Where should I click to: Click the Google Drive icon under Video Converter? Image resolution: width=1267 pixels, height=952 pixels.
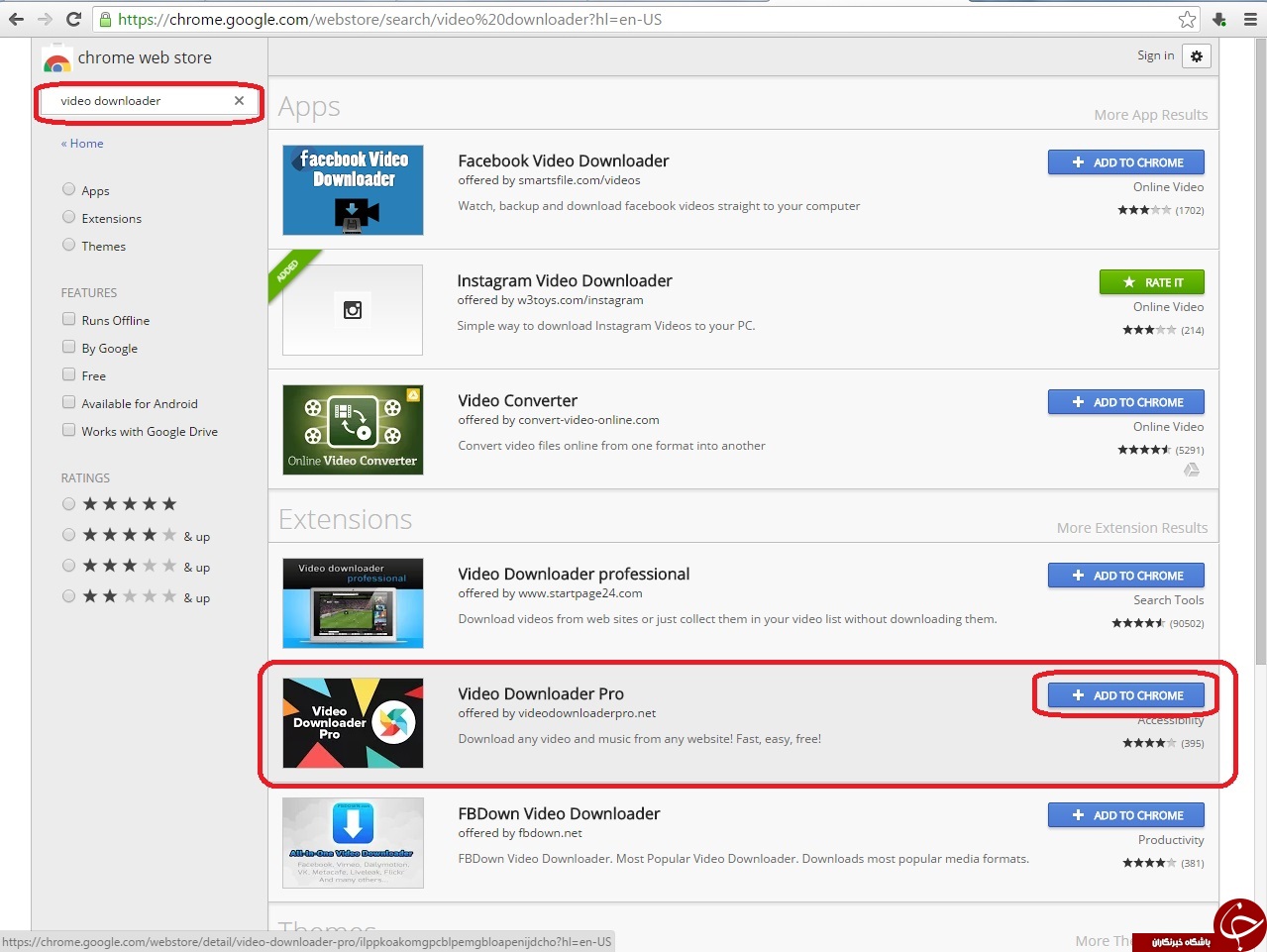tap(1192, 470)
